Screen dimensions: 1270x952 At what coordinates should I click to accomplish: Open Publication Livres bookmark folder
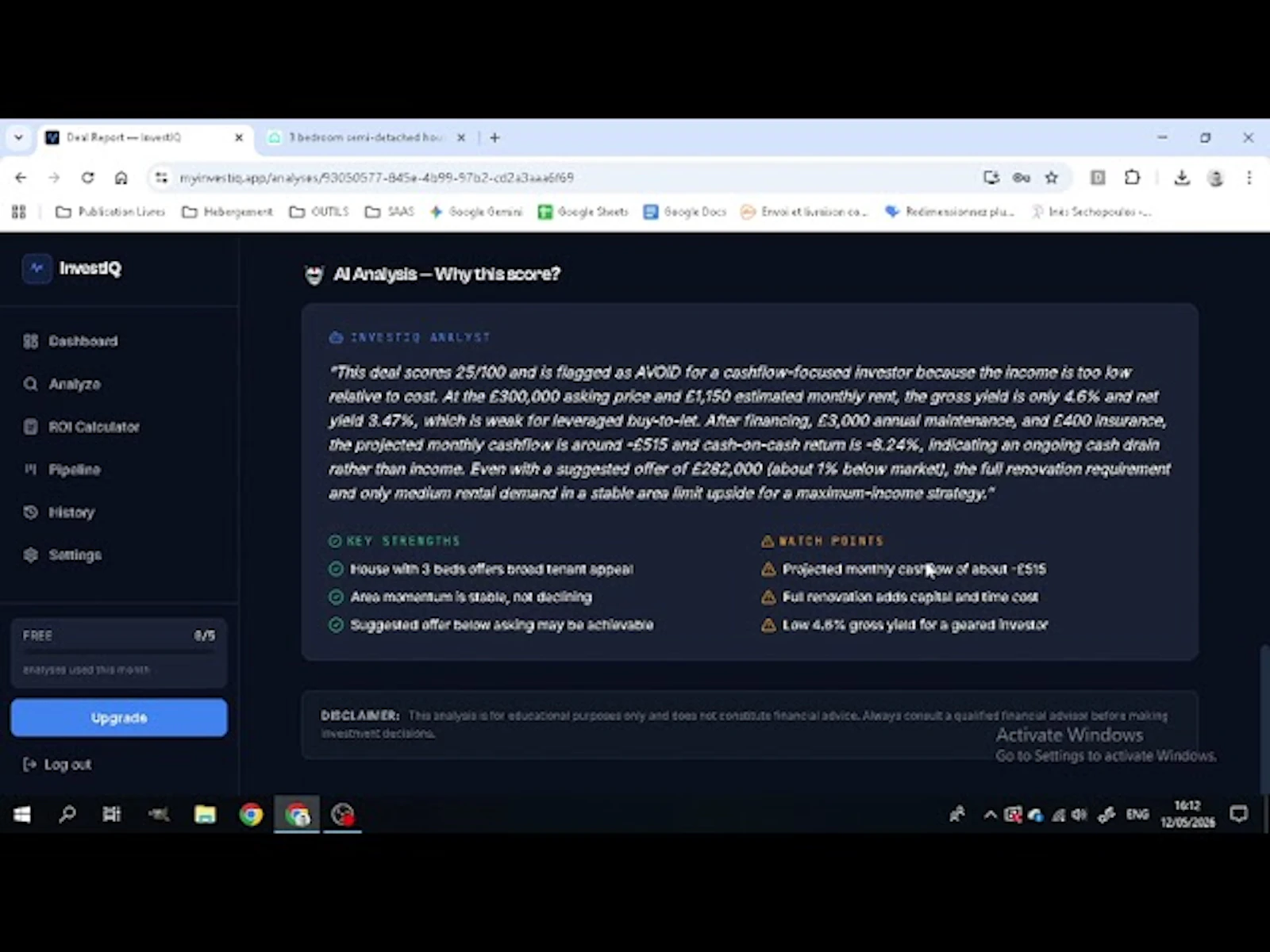110,212
